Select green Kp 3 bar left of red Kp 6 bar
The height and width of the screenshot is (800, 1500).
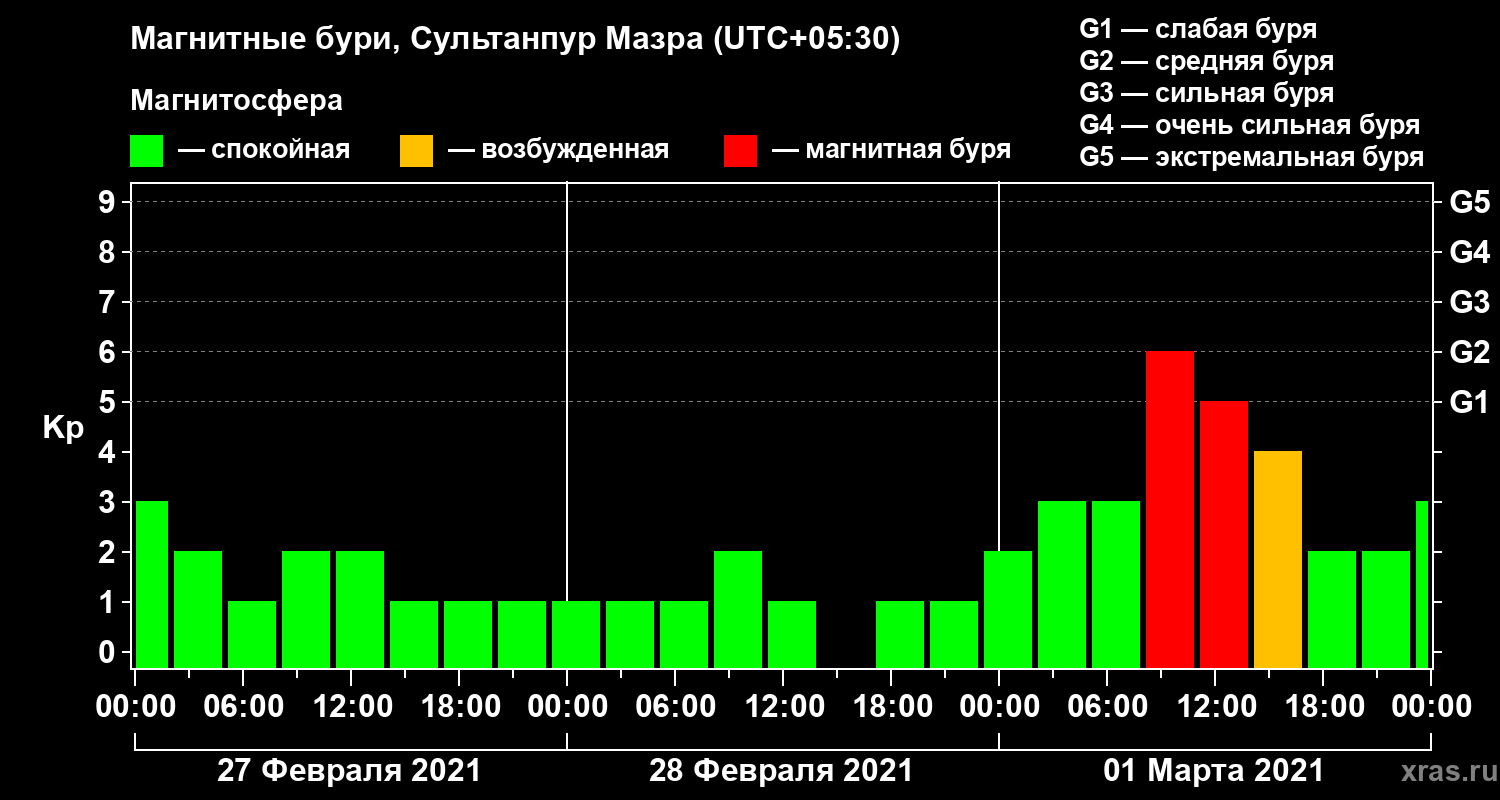(1116, 585)
